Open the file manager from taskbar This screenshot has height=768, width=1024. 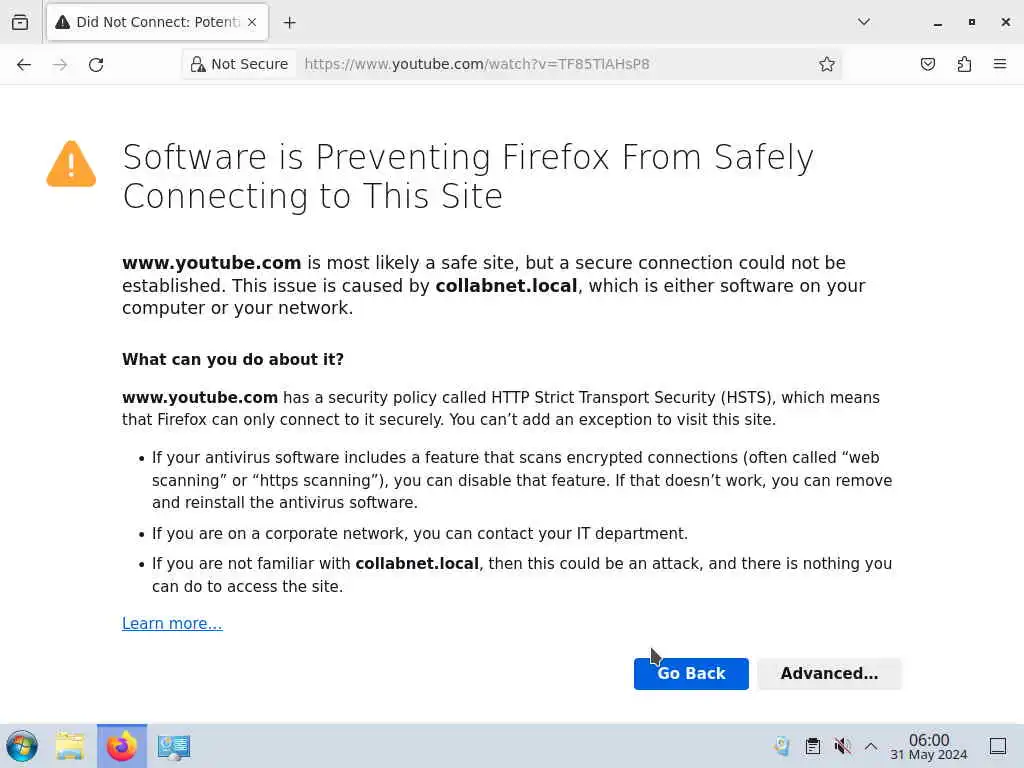tap(70, 746)
